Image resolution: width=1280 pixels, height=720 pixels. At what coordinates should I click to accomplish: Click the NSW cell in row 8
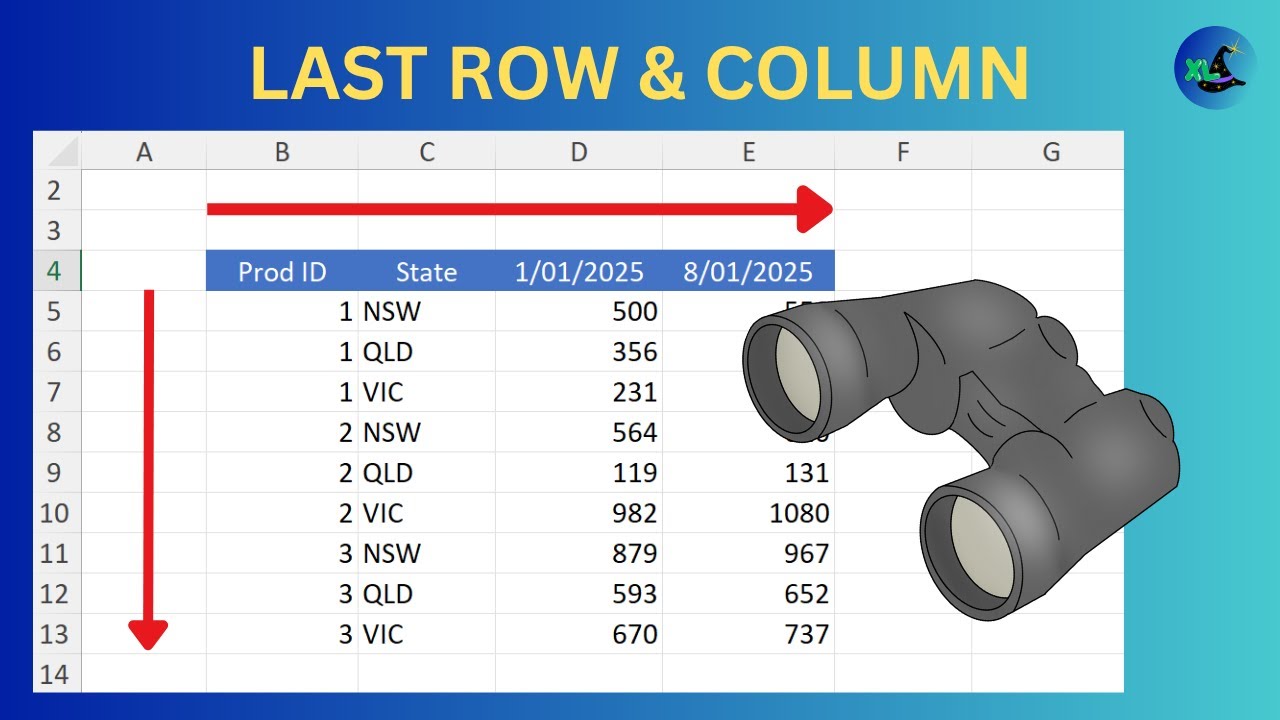(x=427, y=432)
